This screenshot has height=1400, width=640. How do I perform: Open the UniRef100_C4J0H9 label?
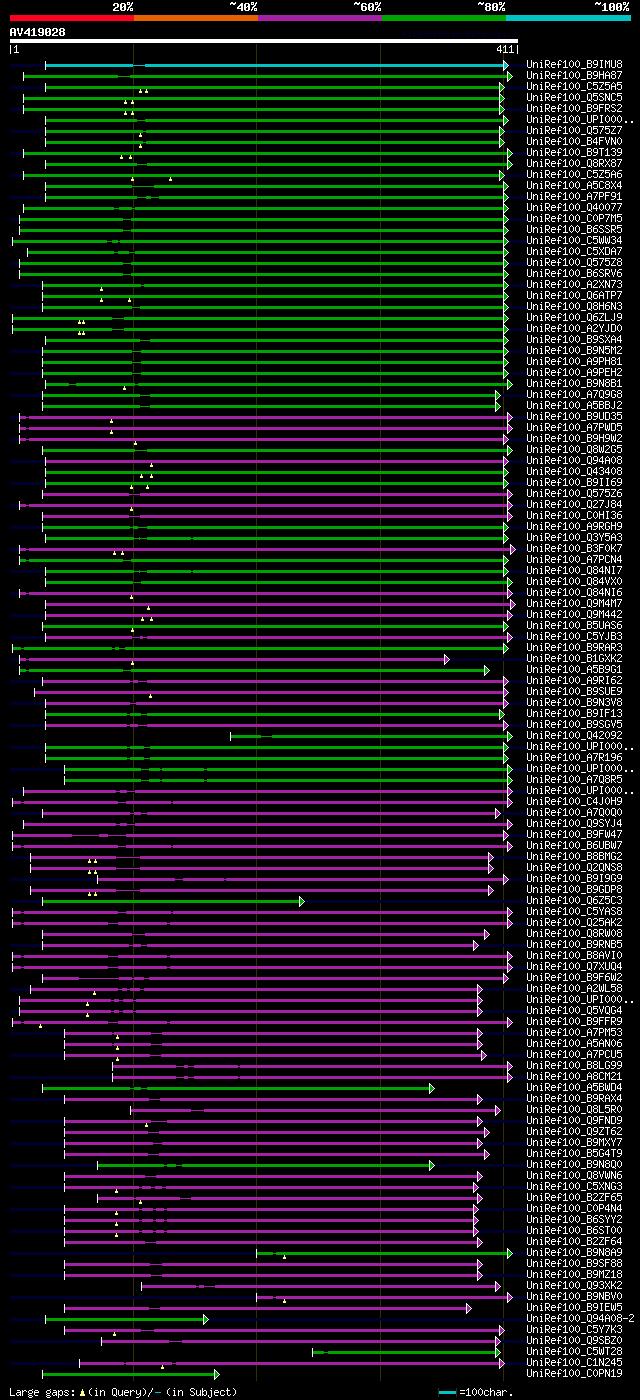click(574, 801)
